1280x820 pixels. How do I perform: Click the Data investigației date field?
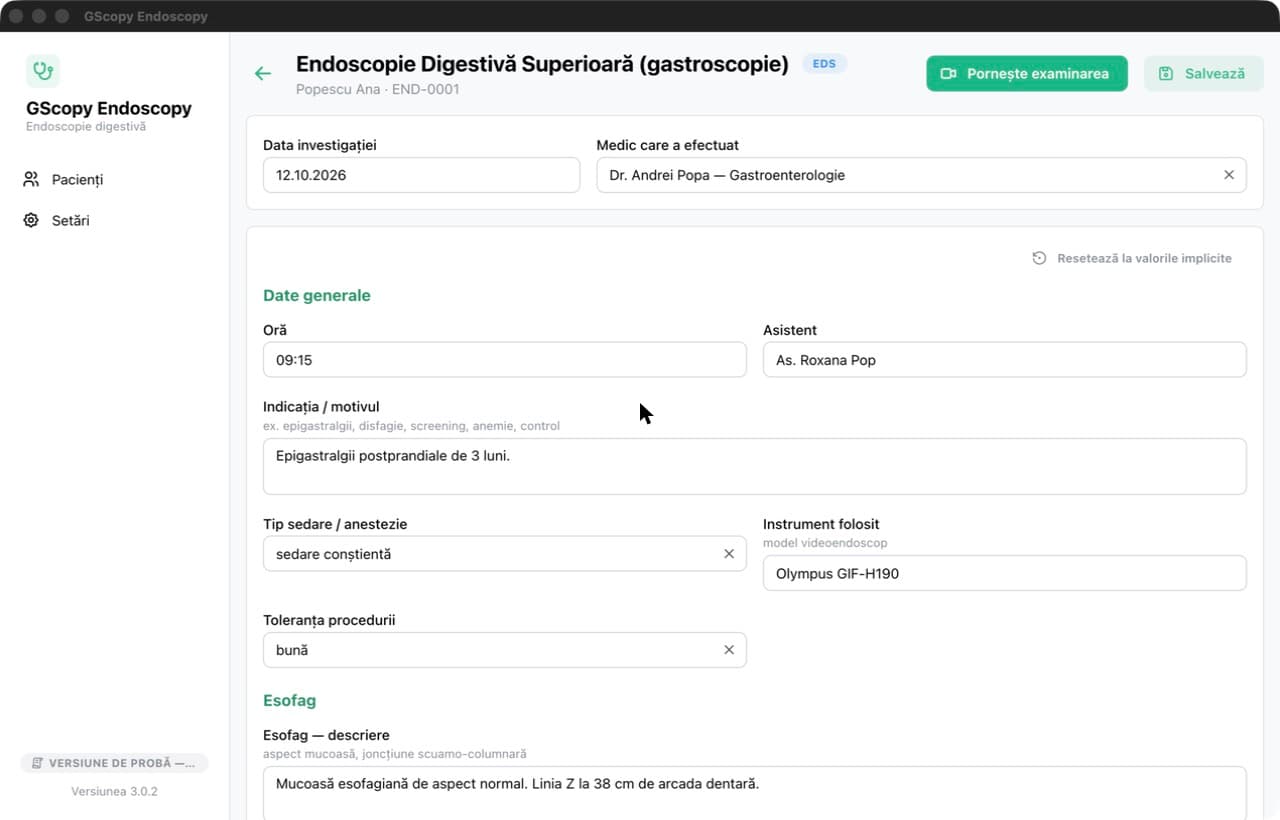[421, 175]
